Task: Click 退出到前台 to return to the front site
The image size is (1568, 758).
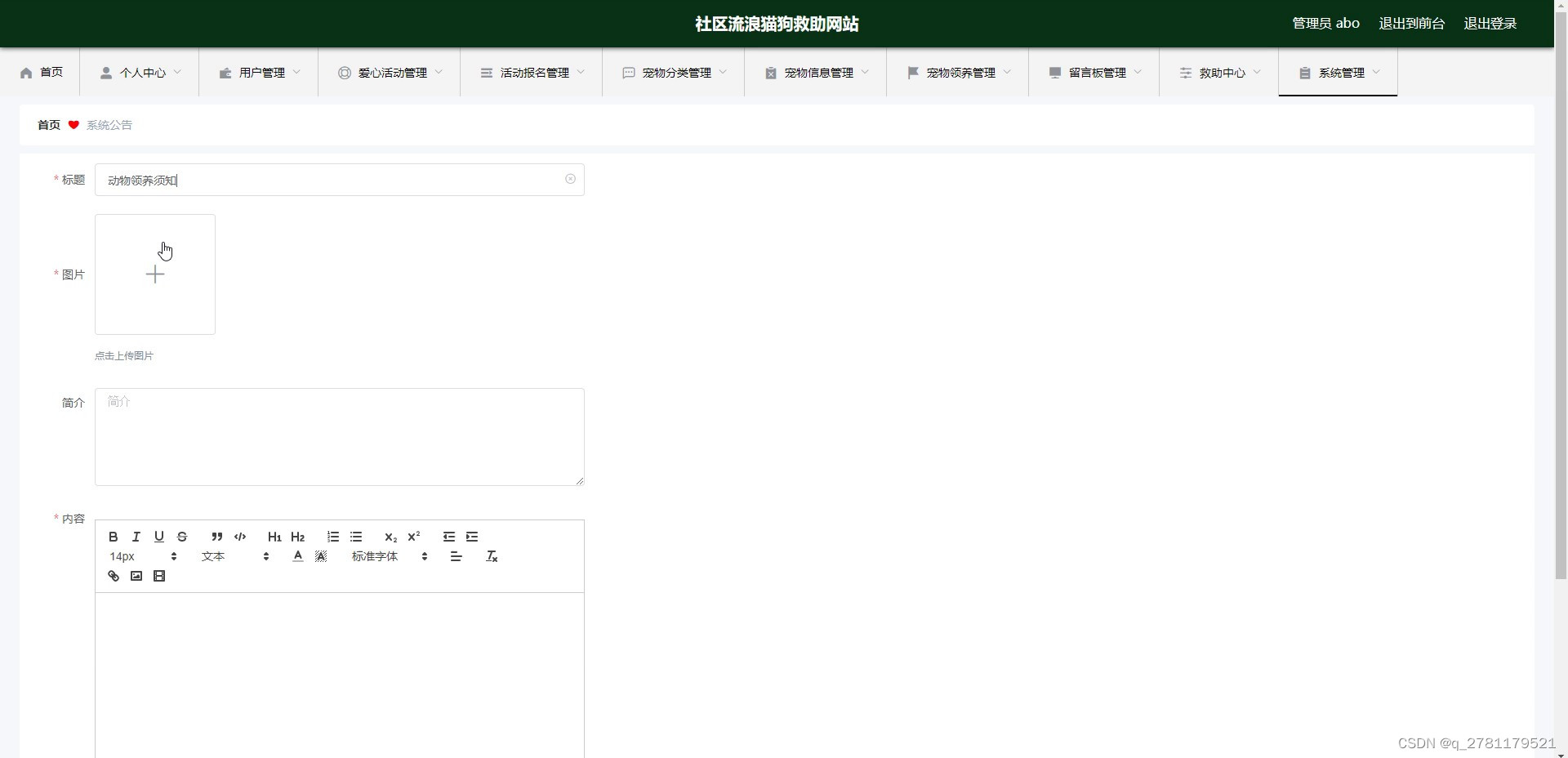Action: (1412, 24)
